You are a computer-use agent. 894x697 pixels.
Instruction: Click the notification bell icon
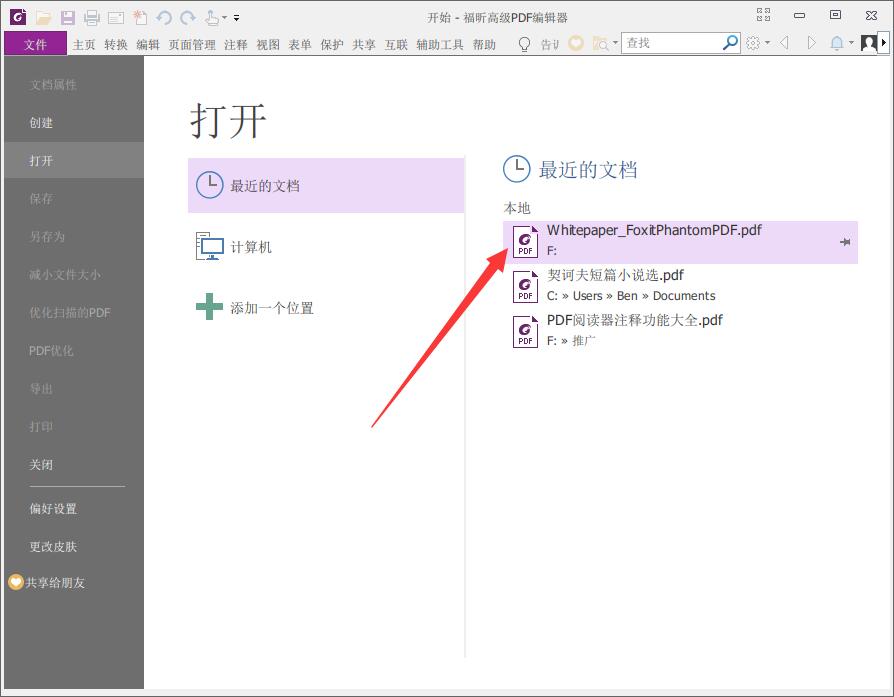[x=837, y=43]
